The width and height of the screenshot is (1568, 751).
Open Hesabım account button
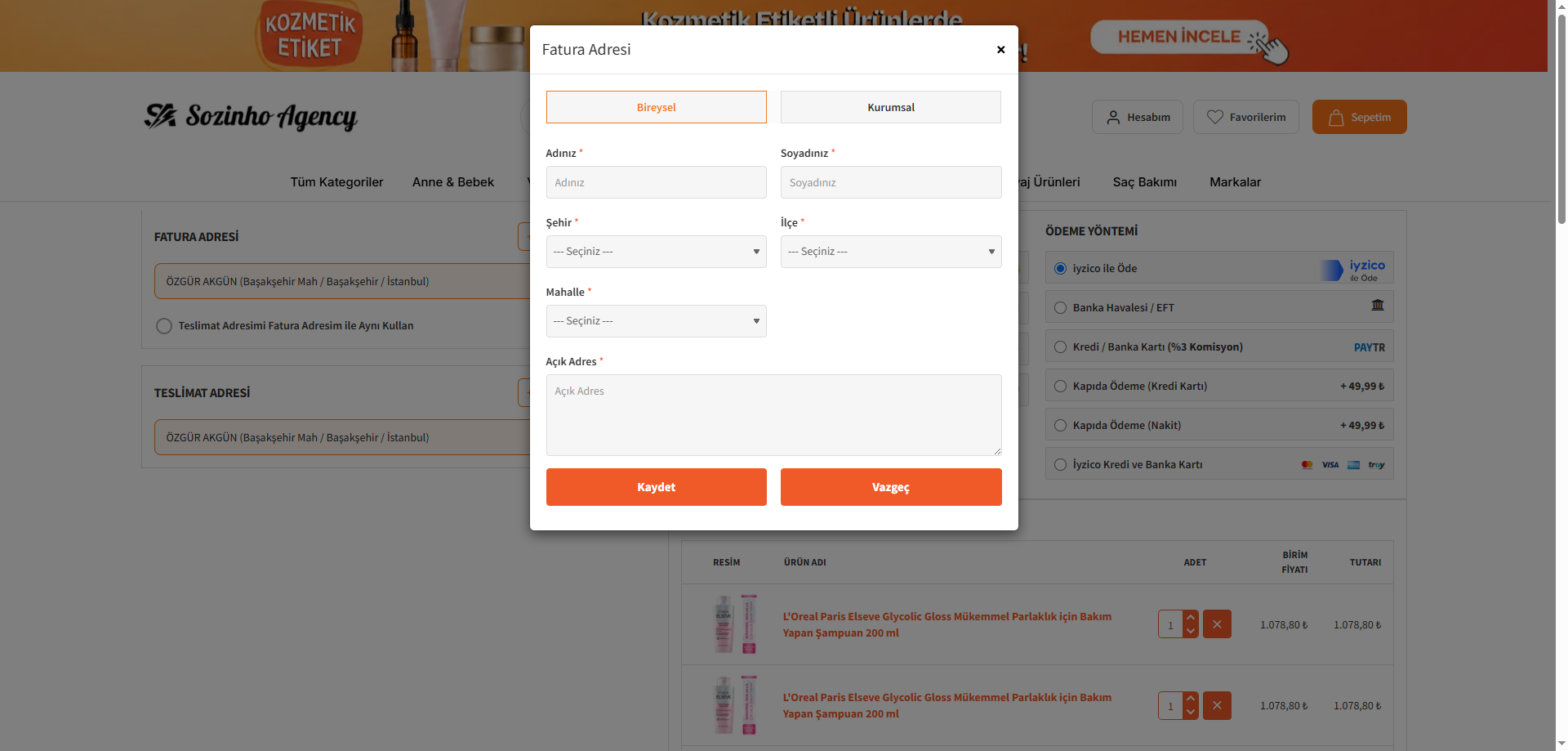[x=1137, y=117]
